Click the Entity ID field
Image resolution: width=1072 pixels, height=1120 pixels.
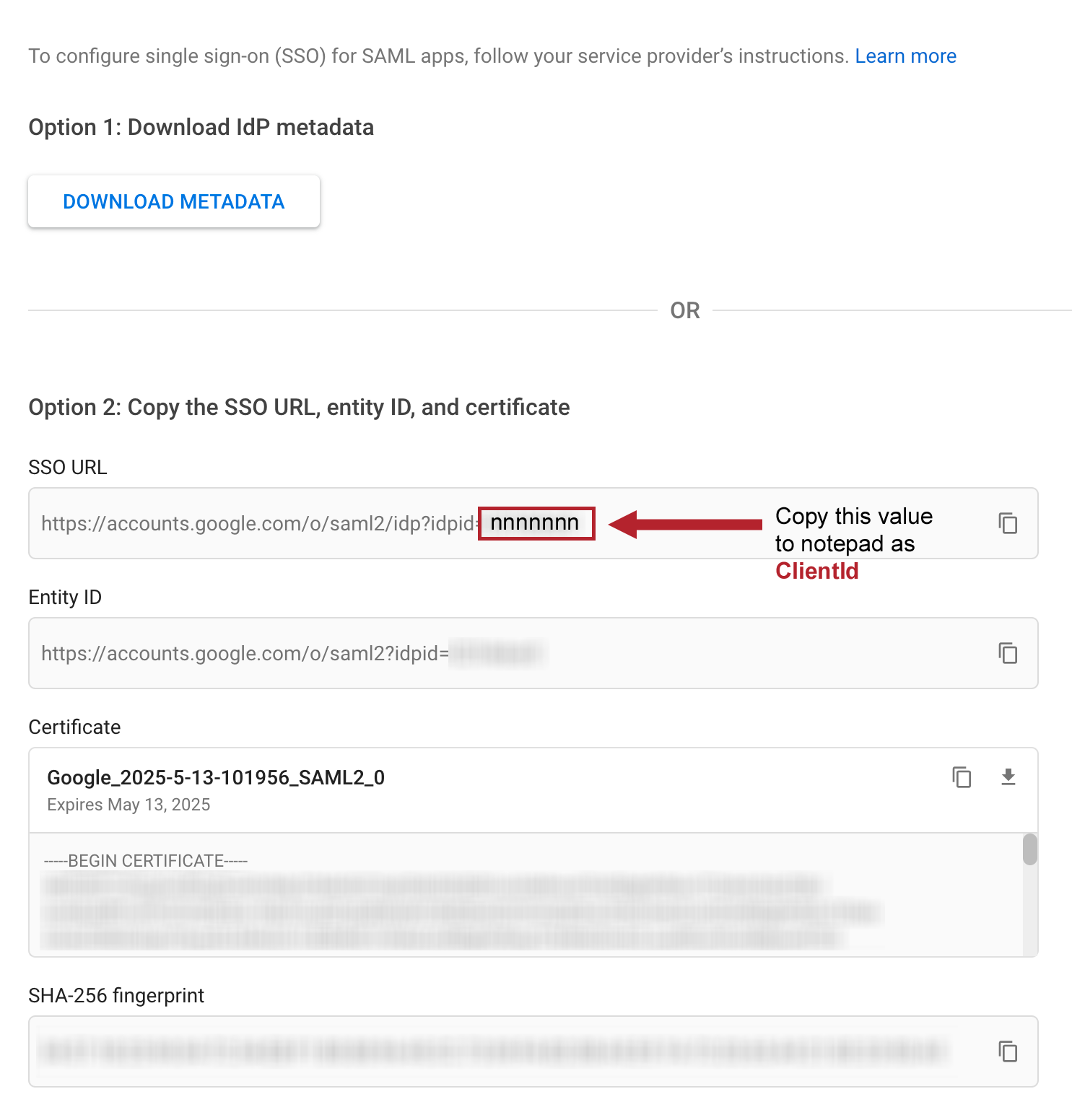pyautogui.click(x=289, y=654)
